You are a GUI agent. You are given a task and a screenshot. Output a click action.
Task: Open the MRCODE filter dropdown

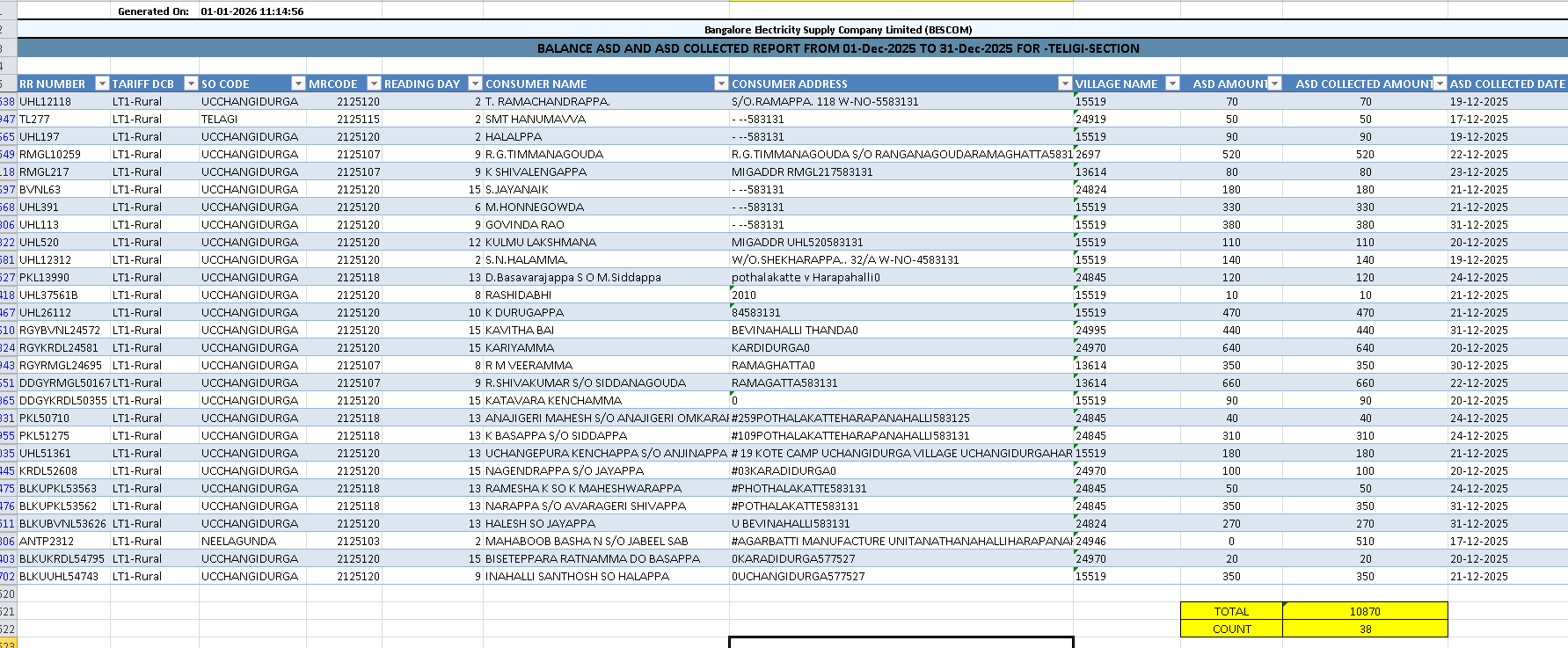(x=374, y=84)
